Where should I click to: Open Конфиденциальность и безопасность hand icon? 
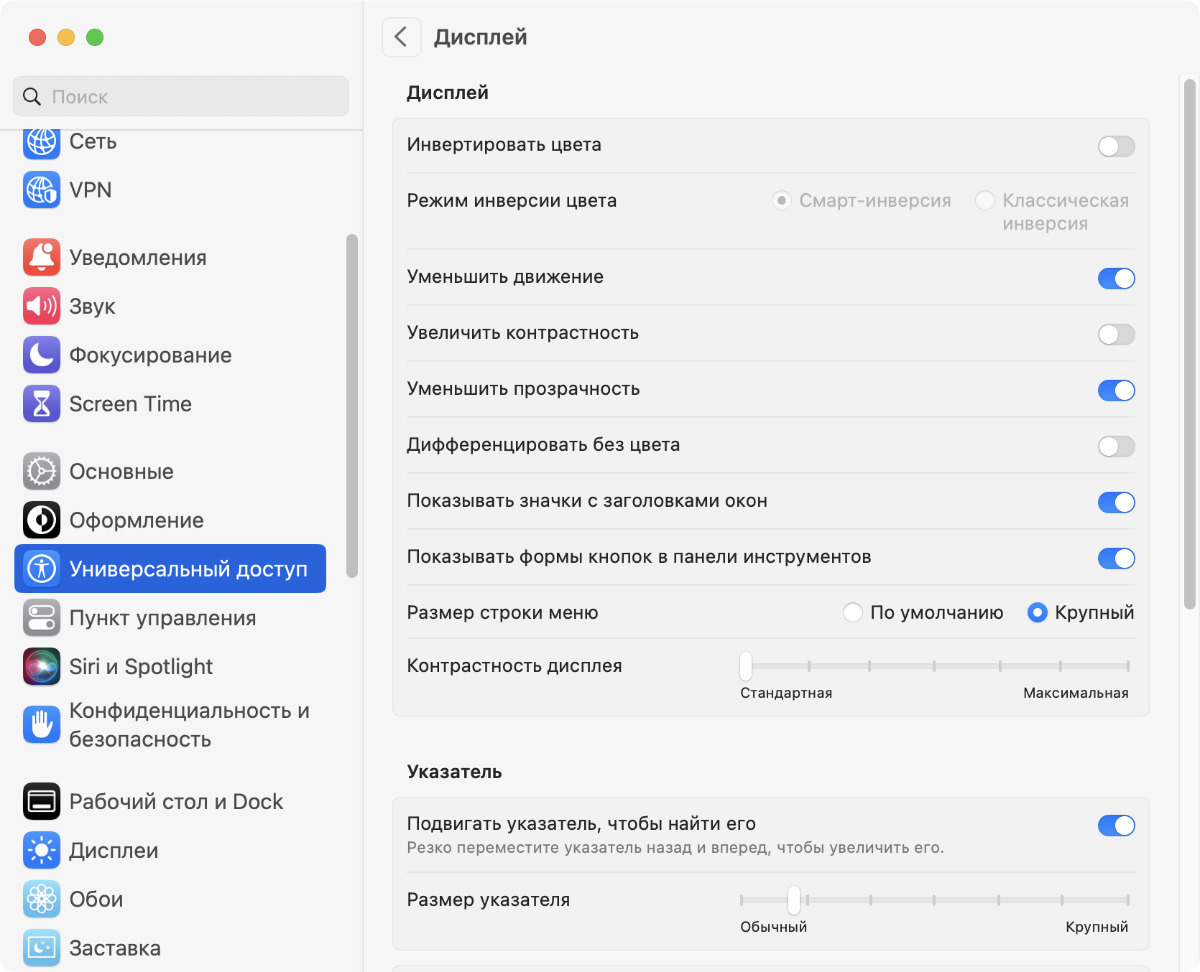(x=41, y=725)
